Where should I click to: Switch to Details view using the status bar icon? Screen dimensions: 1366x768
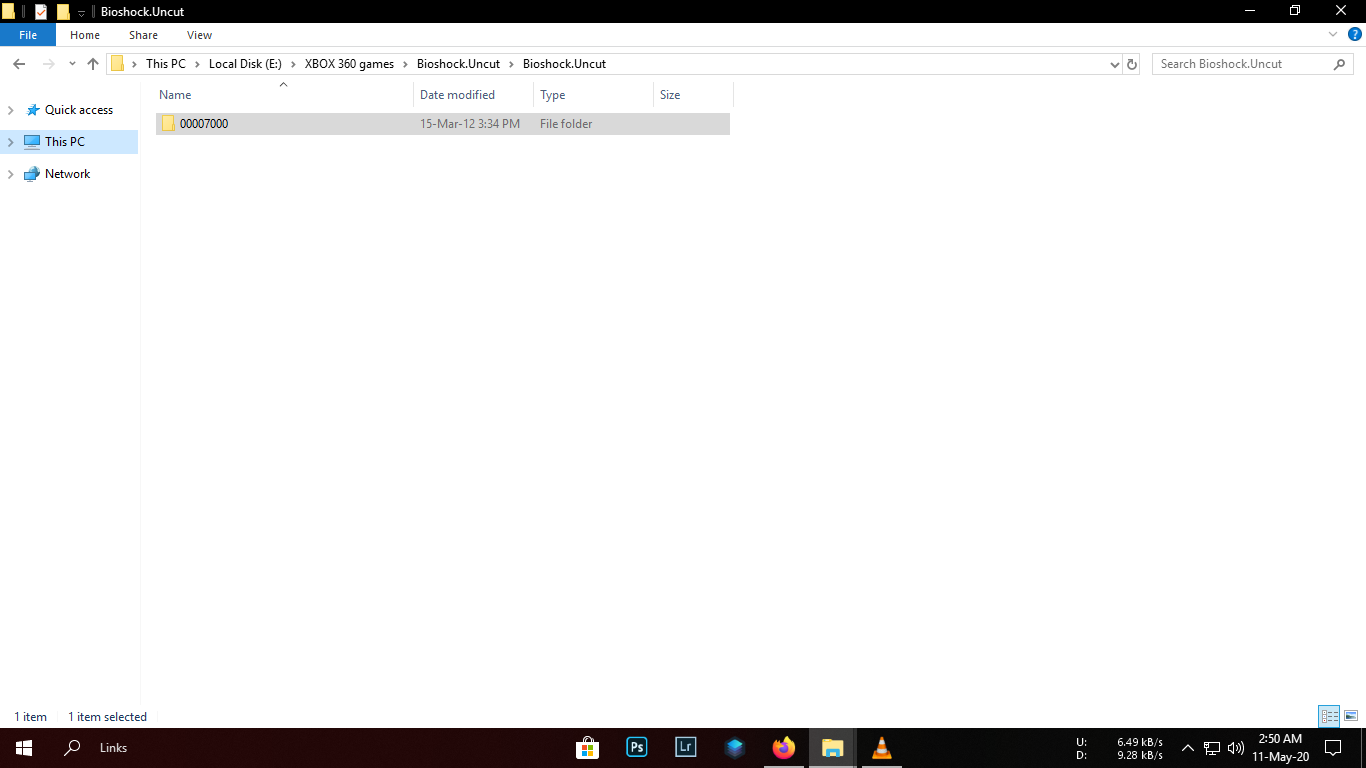click(1329, 716)
